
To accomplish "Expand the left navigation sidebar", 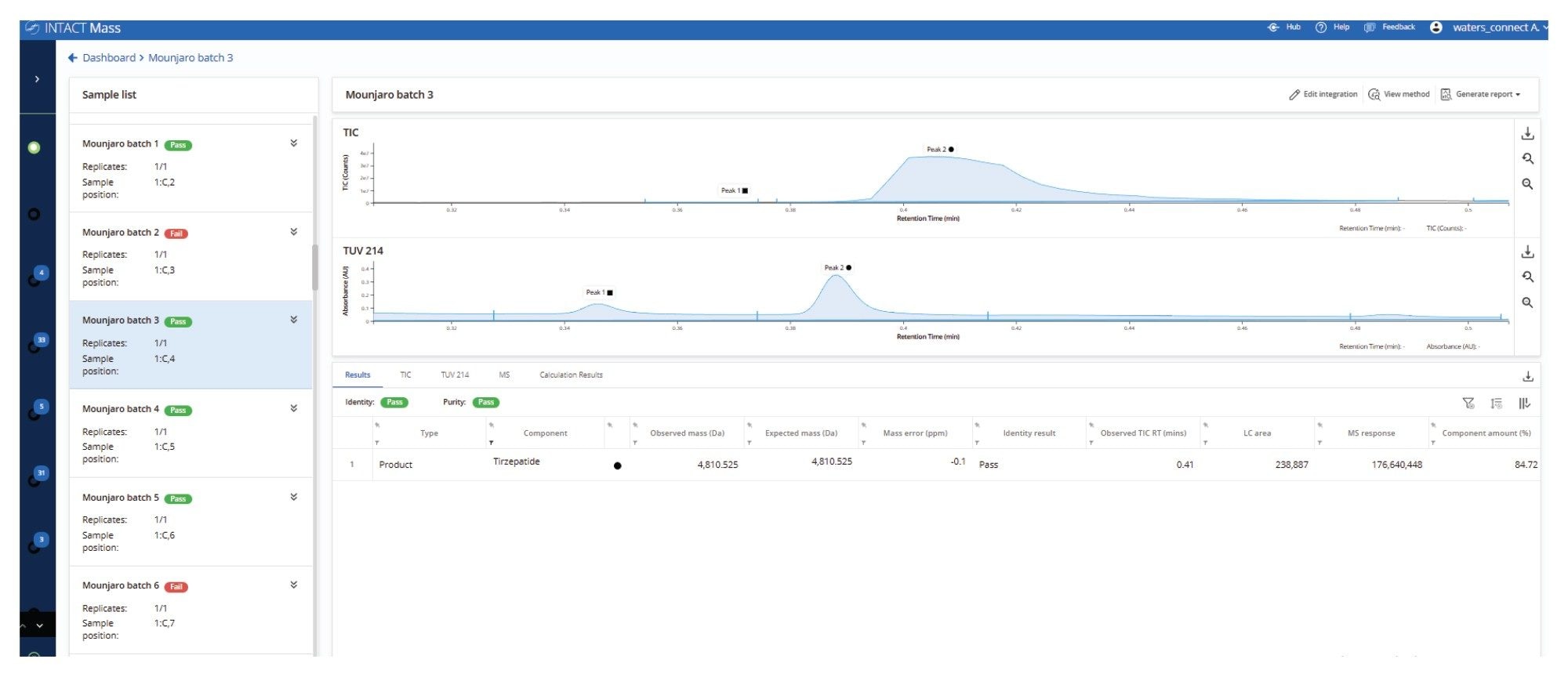I will click(37, 79).
